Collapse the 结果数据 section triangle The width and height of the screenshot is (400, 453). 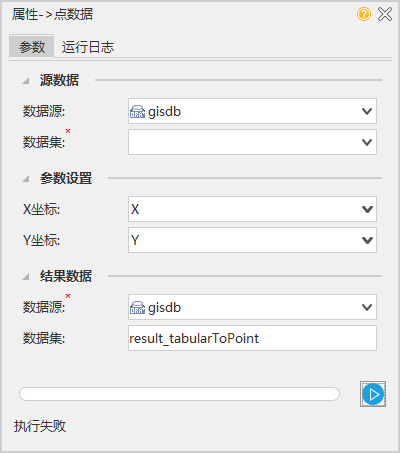26,277
